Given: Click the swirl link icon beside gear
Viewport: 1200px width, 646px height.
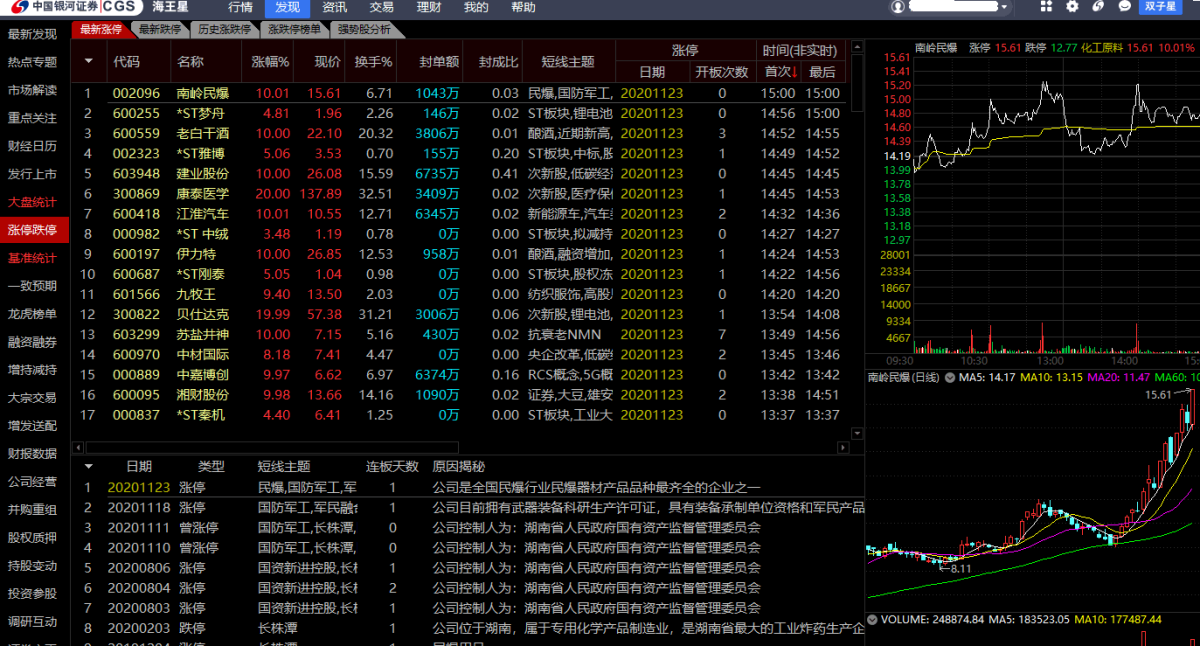Looking at the screenshot, I should pos(1098,6).
